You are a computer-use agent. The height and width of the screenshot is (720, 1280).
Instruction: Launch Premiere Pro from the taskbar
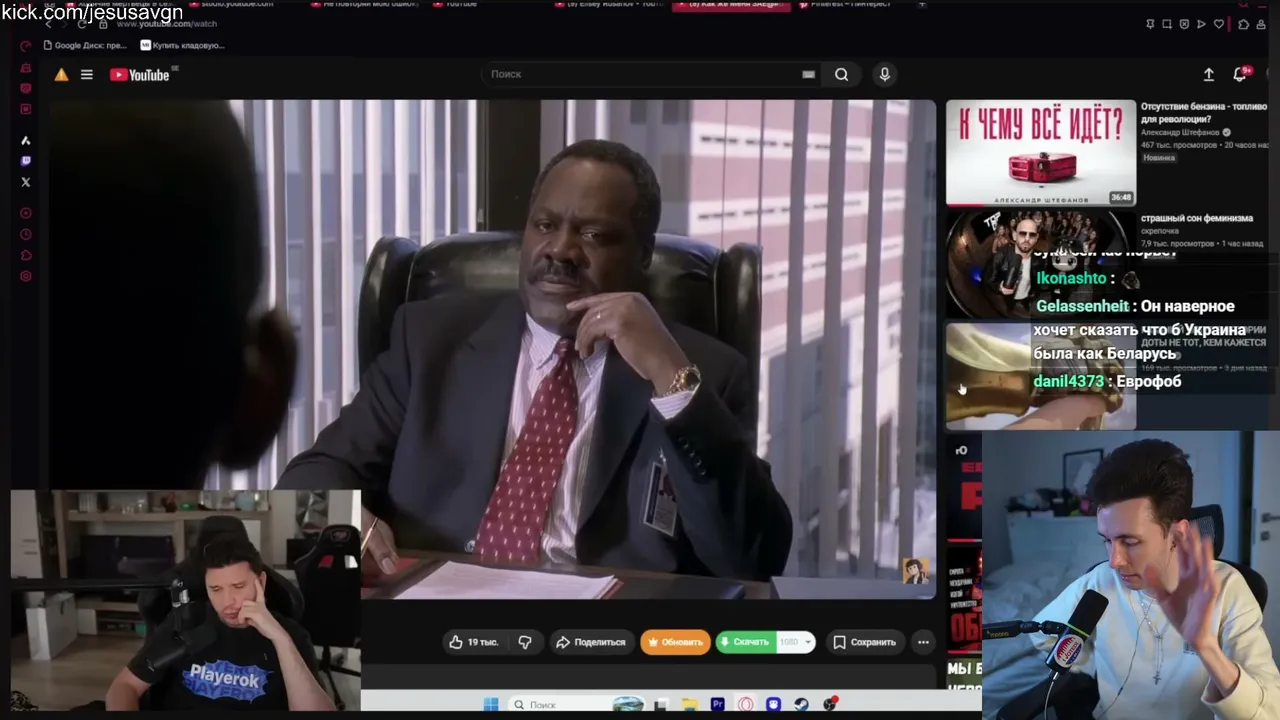[x=717, y=704]
